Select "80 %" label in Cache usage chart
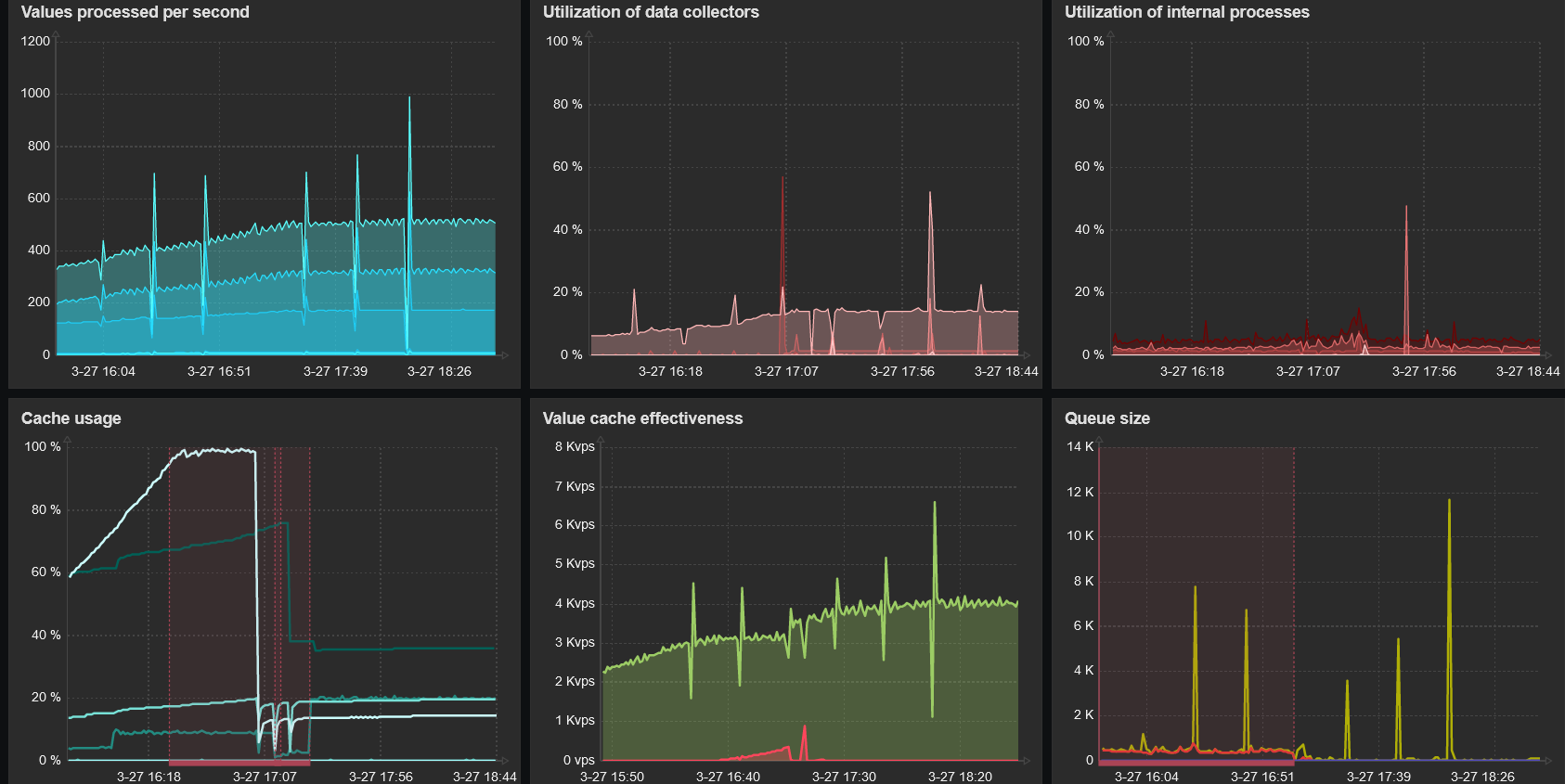Viewport: 1565px width, 784px height. click(x=46, y=509)
